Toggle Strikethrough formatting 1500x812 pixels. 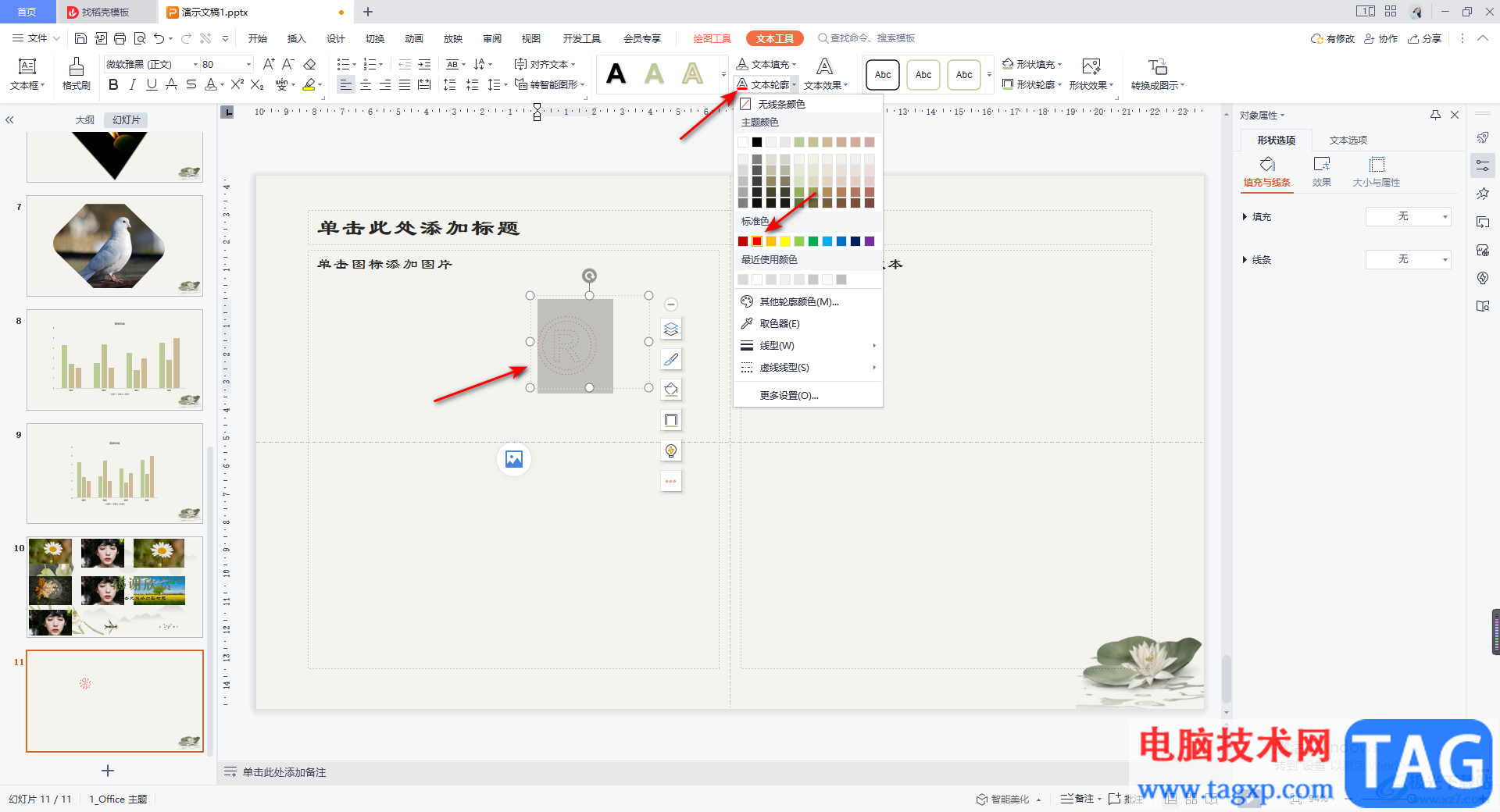(x=191, y=84)
